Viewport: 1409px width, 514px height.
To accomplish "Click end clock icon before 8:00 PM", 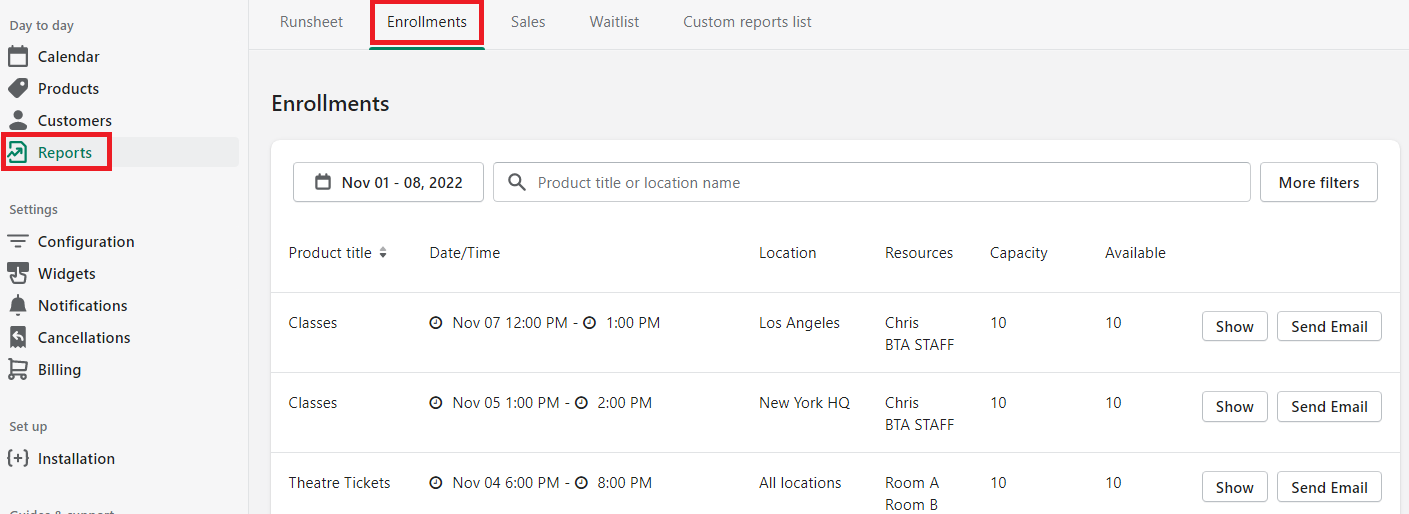I will 582,483.
